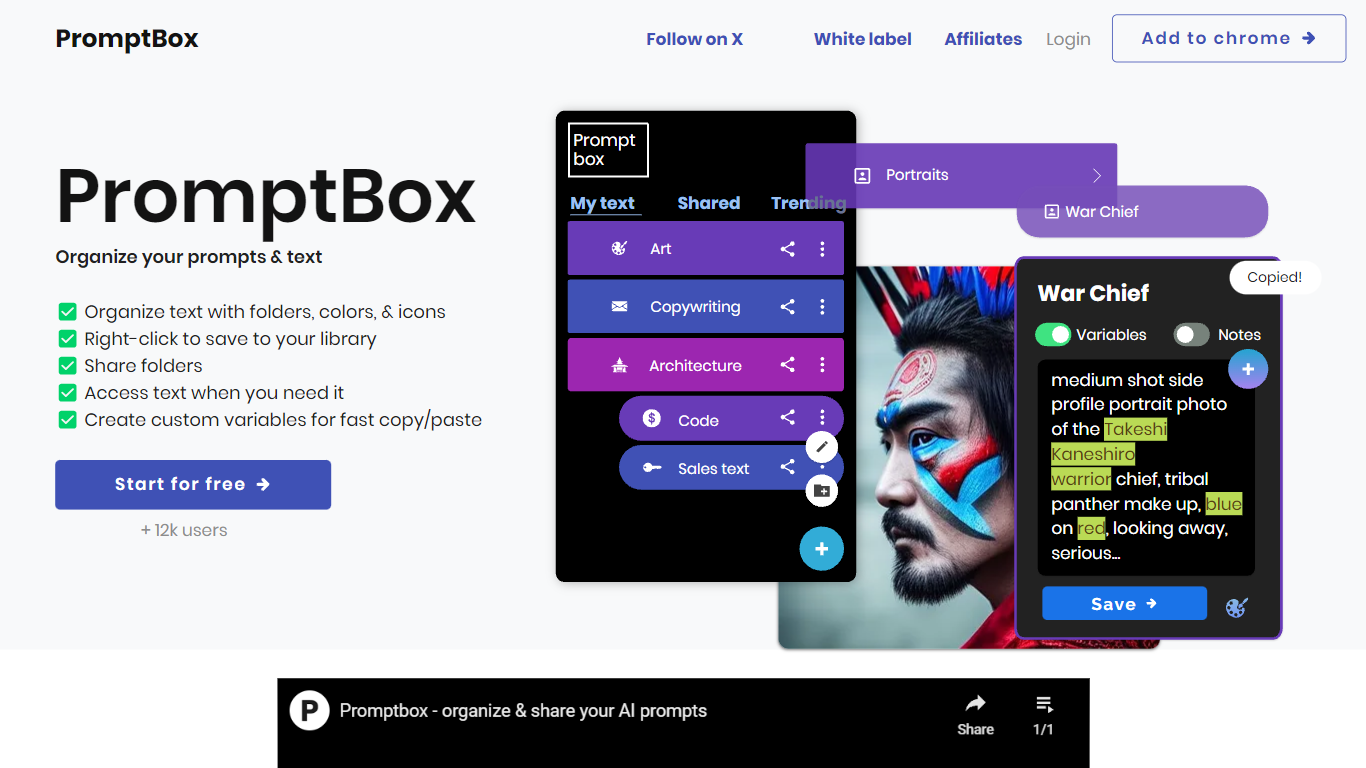Click the highlighted 'blue' color variable
This screenshot has height=768, width=1366.
click(1223, 504)
